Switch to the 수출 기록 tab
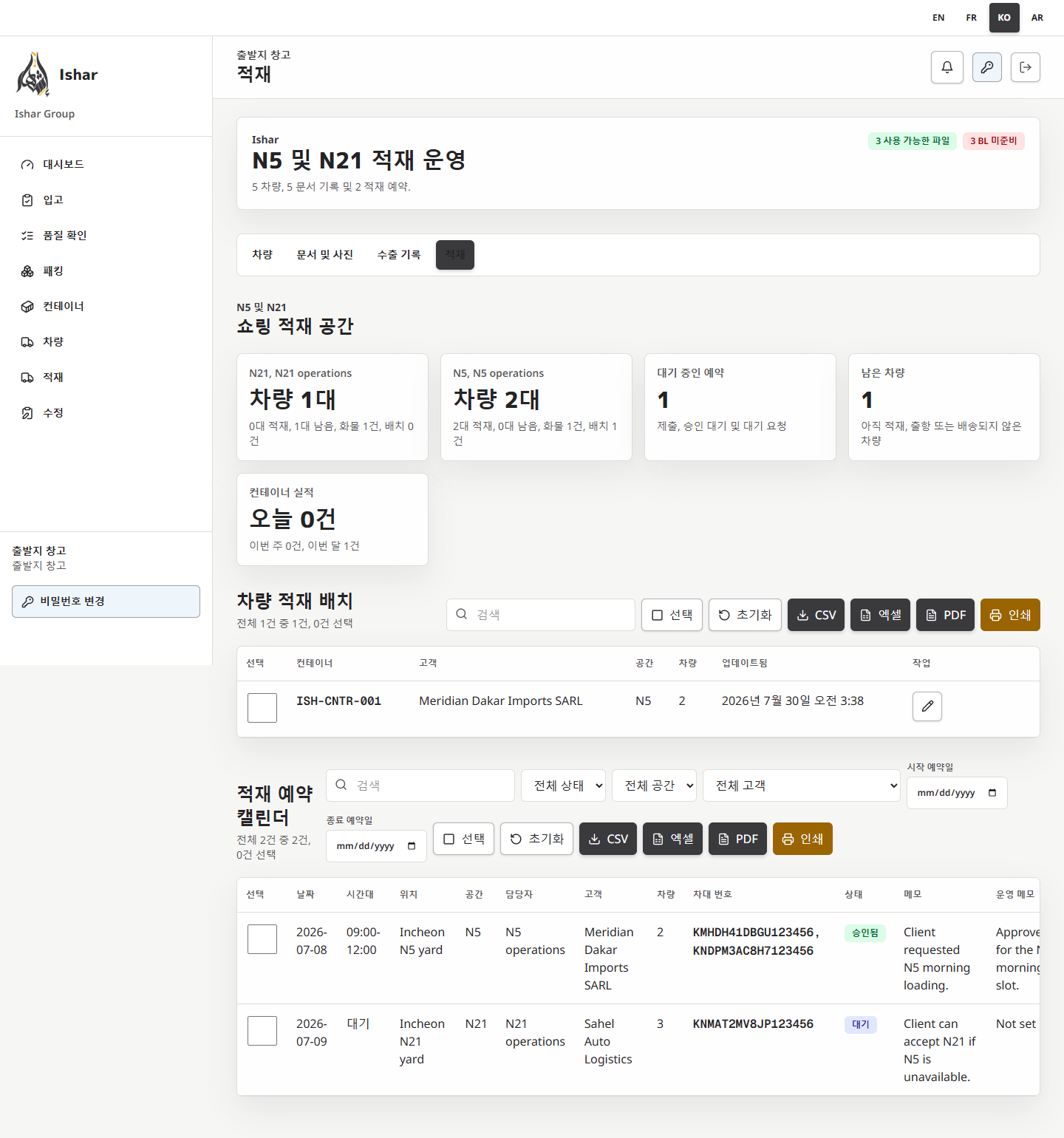Image resolution: width=1064 pixels, height=1138 pixels. 399,255
